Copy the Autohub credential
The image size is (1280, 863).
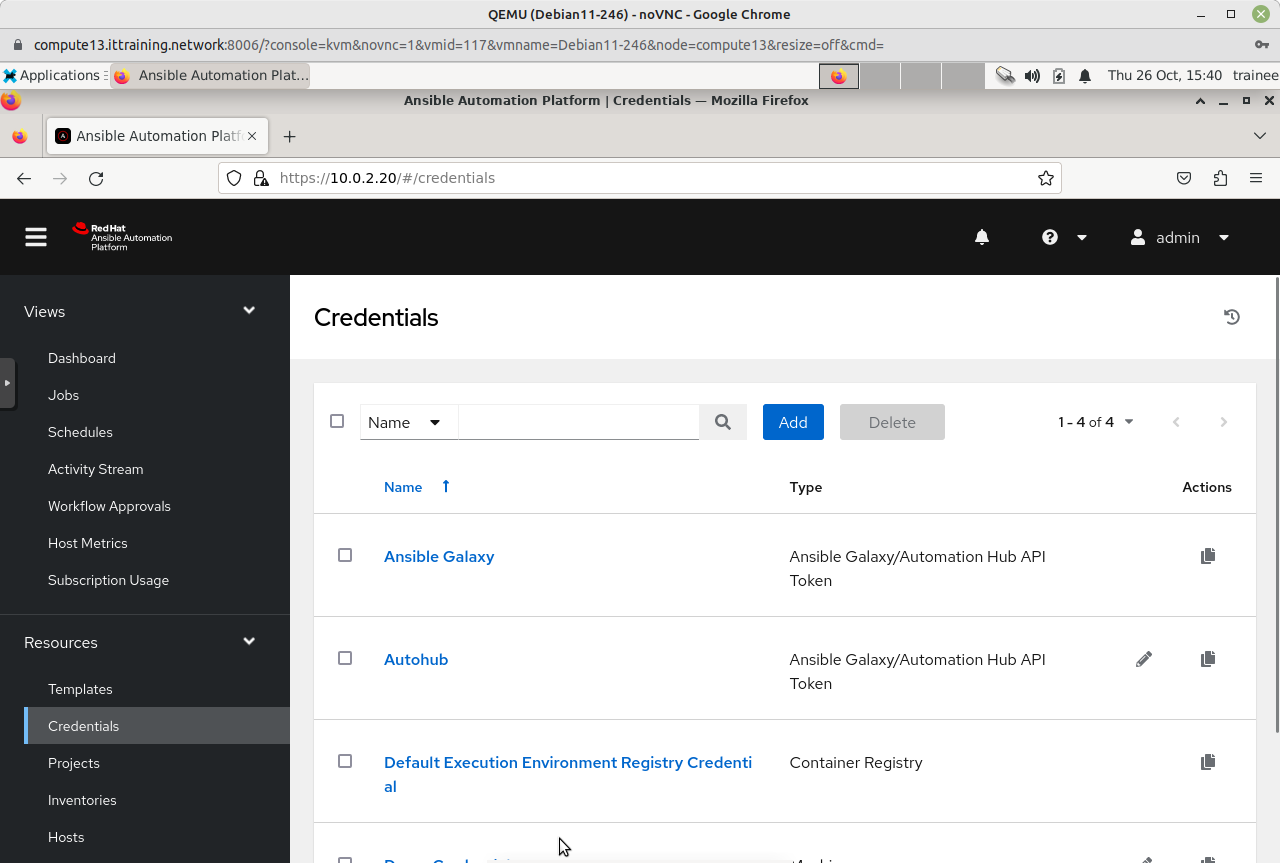click(x=1208, y=659)
